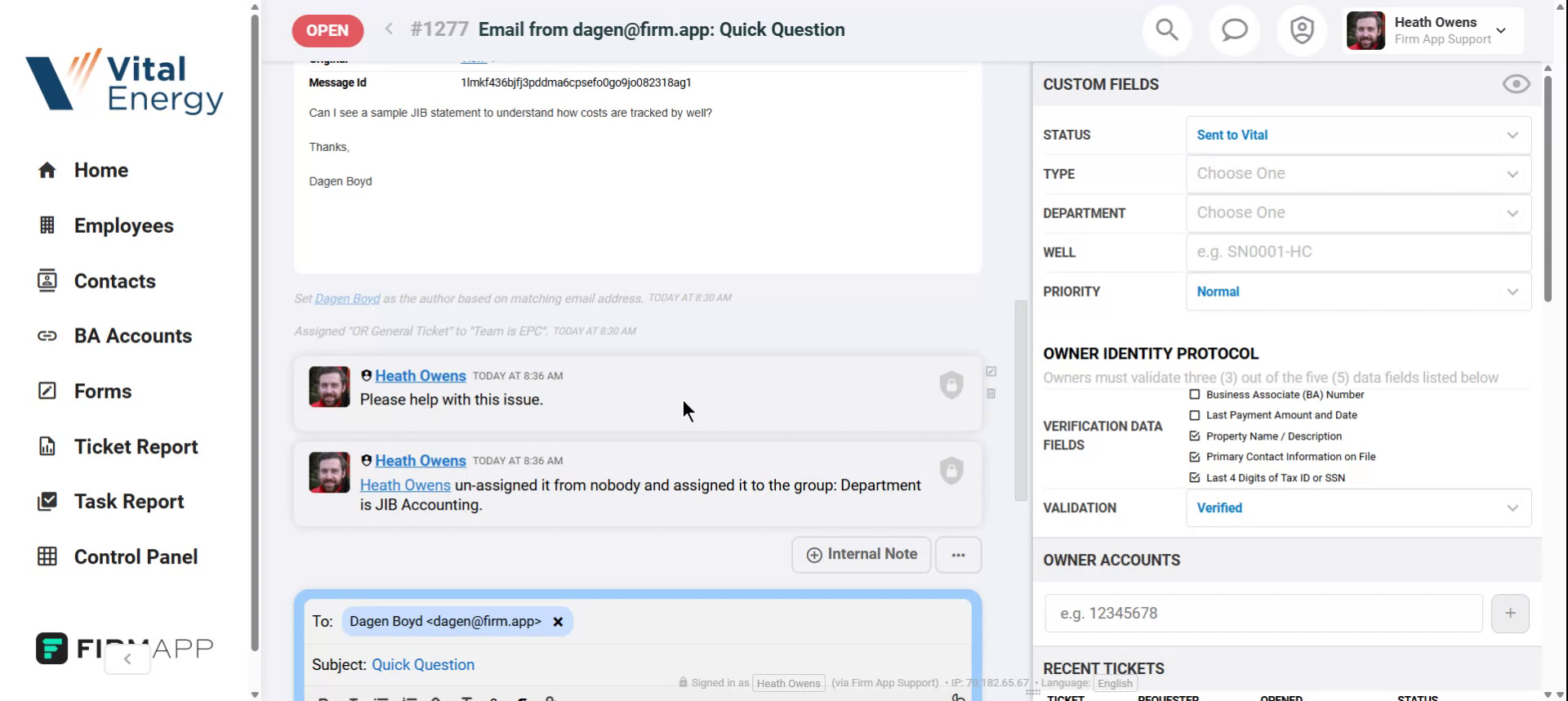Click avatar on 'Please help' note
Image resolution: width=1568 pixels, height=701 pixels.
point(329,386)
